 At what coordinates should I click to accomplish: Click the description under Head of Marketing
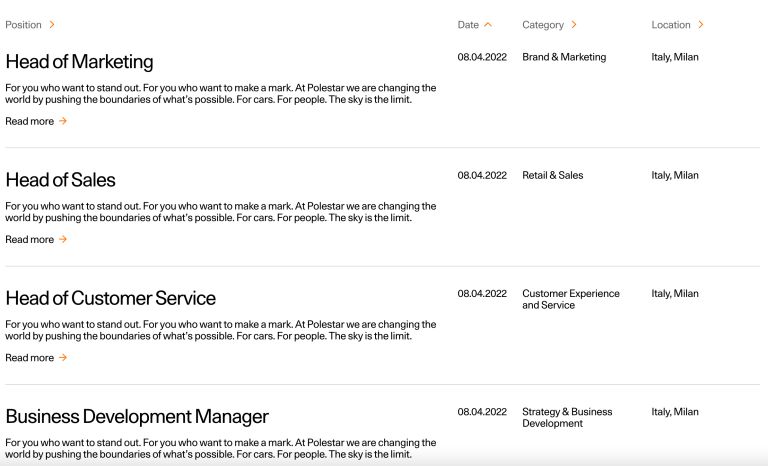221,94
